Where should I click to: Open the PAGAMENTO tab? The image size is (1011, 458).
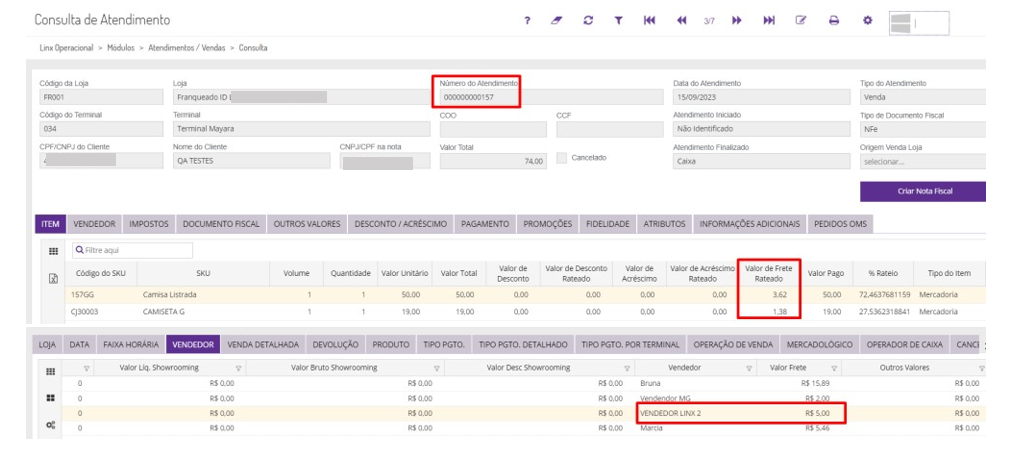coord(485,224)
